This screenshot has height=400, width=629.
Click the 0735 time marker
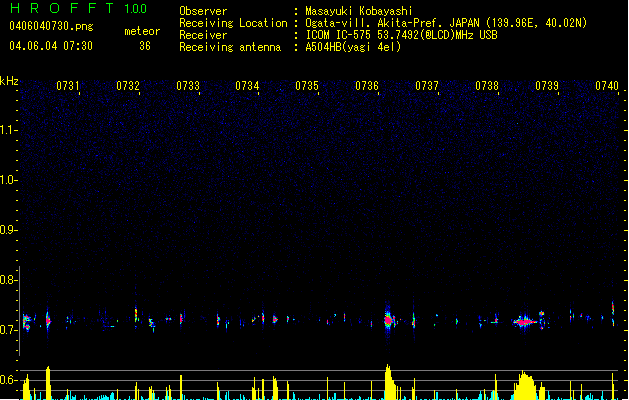click(307, 86)
